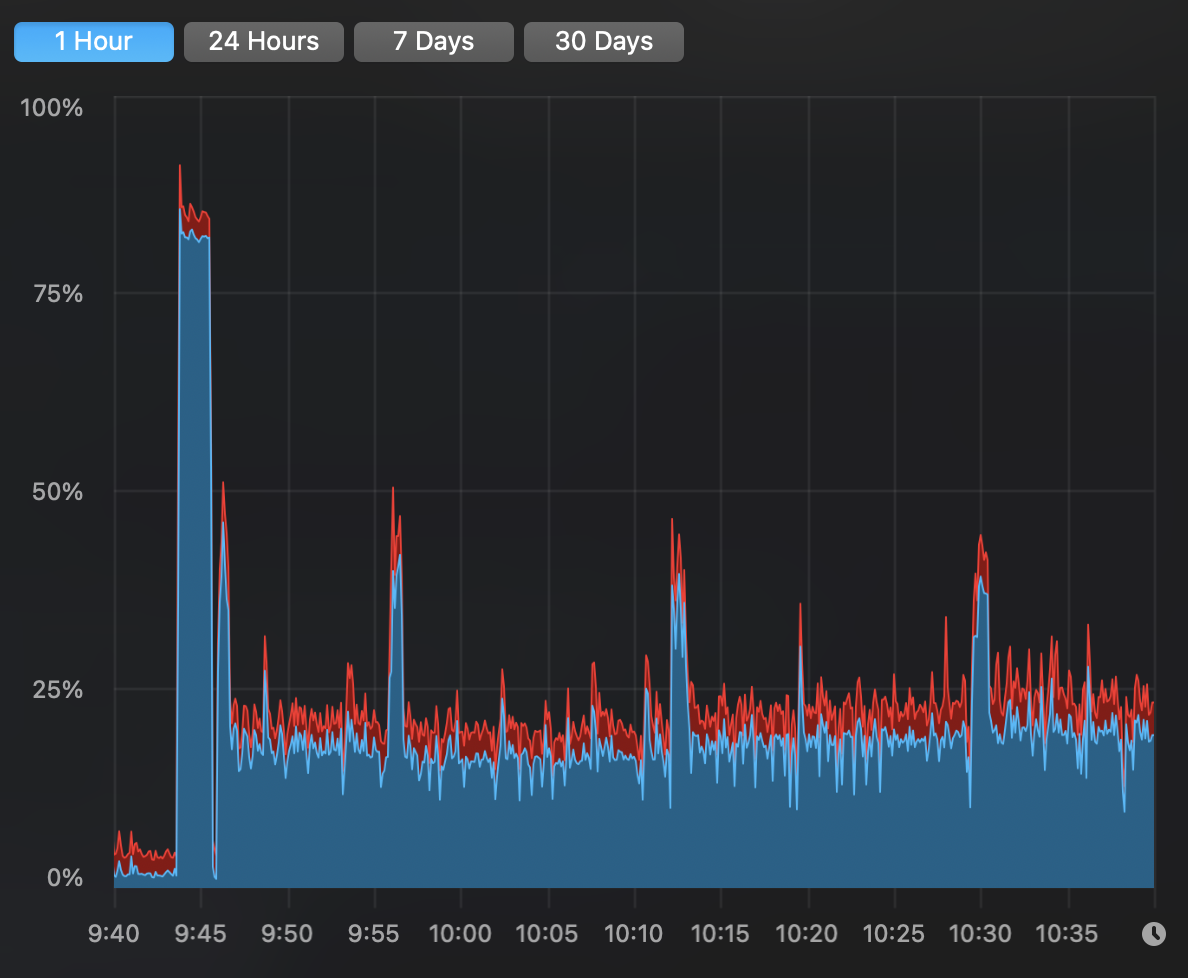Click the clock icon below the chart
This screenshot has width=1188, height=978.
[1154, 933]
